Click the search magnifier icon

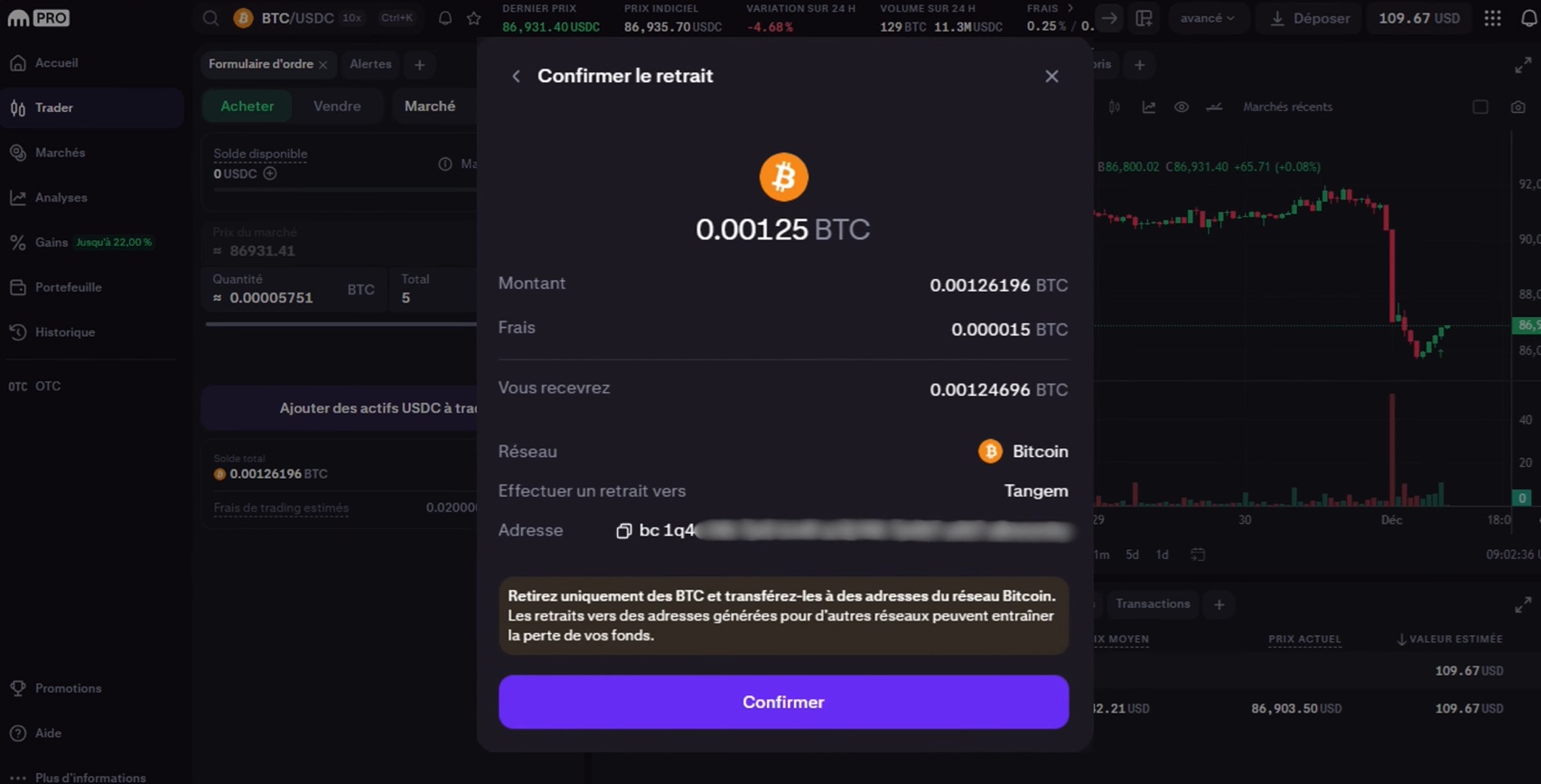(x=210, y=18)
